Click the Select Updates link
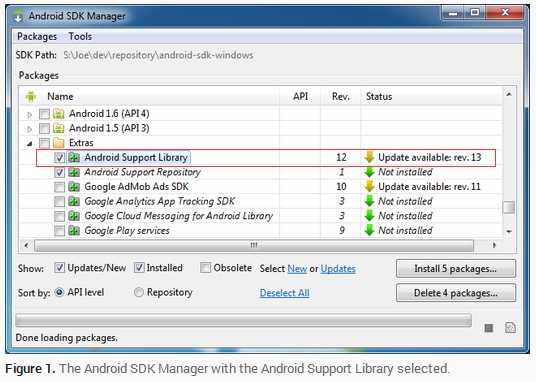This screenshot has height=382, width=536. pyautogui.click(x=338, y=269)
